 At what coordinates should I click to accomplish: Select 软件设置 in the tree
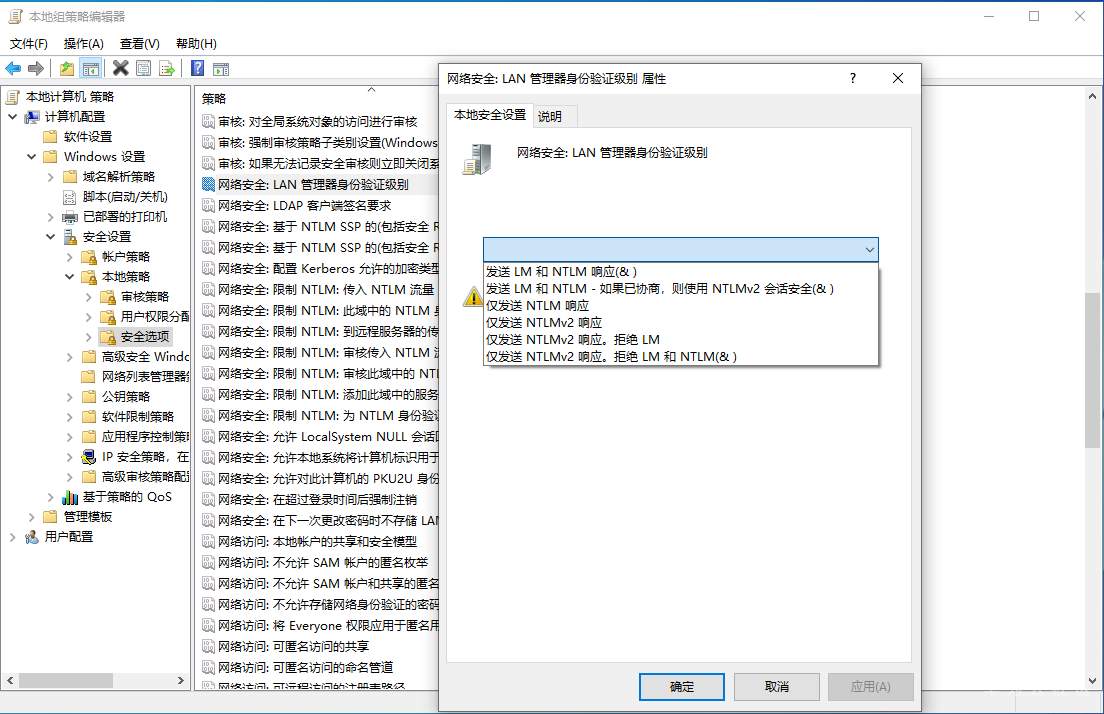point(87,137)
